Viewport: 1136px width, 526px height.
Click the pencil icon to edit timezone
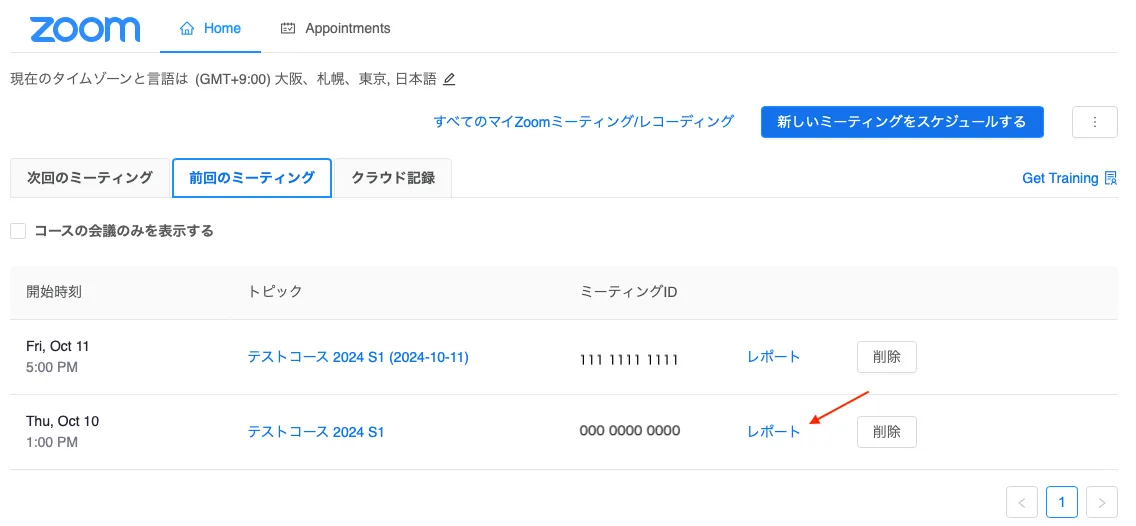pos(449,79)
